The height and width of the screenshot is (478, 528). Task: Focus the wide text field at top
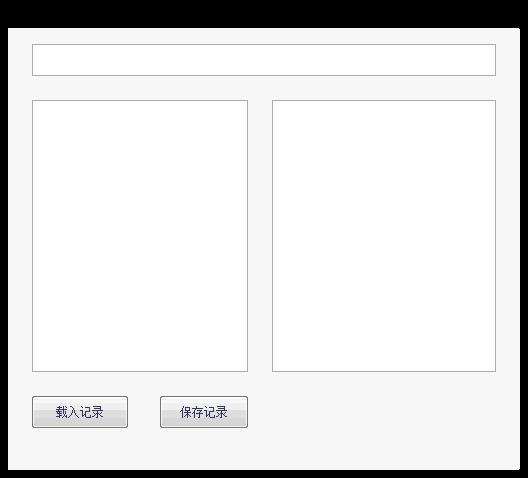[264, 60]
